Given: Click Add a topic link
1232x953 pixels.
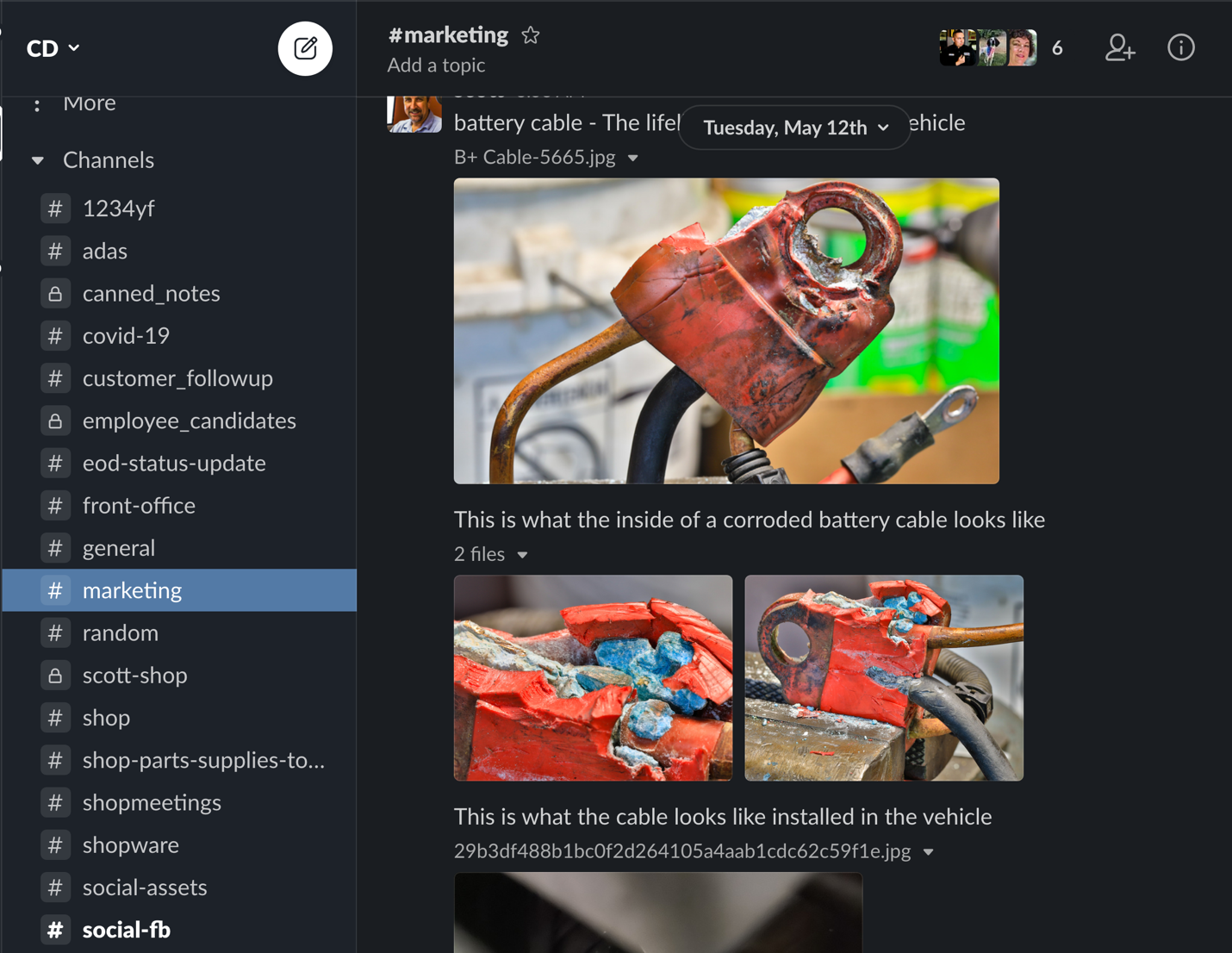Looking at the screenshot, I should pyautogui.click(x=436, y=65).
